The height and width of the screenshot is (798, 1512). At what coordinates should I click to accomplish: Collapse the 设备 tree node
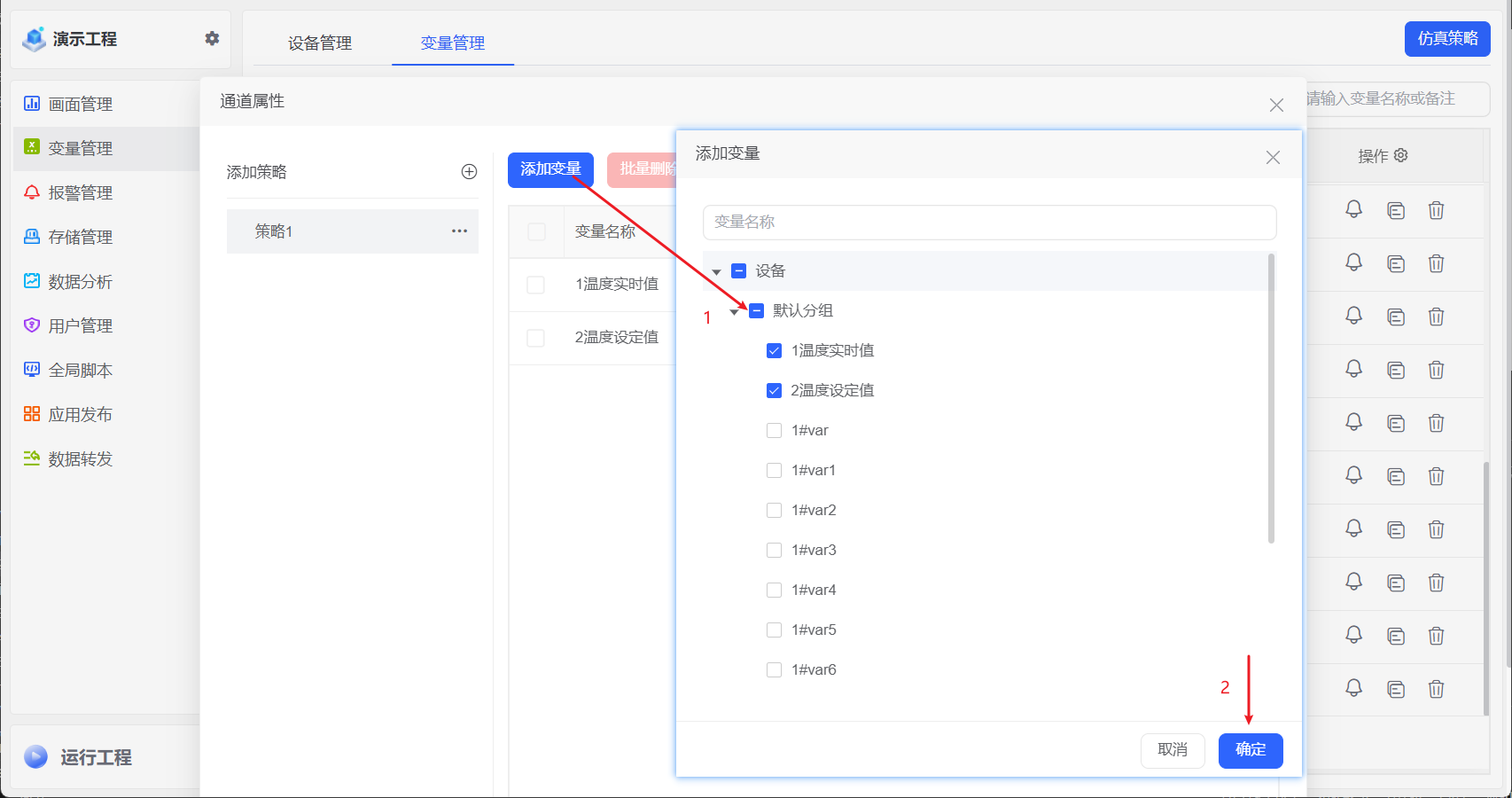716,270
